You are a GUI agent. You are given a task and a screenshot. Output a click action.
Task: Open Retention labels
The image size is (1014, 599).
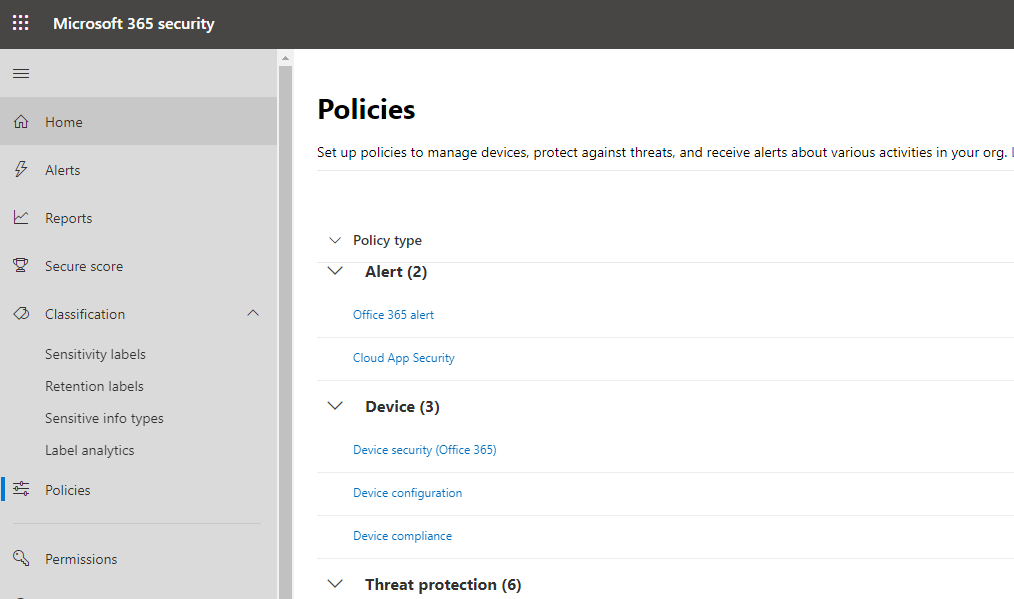(94, 386)
